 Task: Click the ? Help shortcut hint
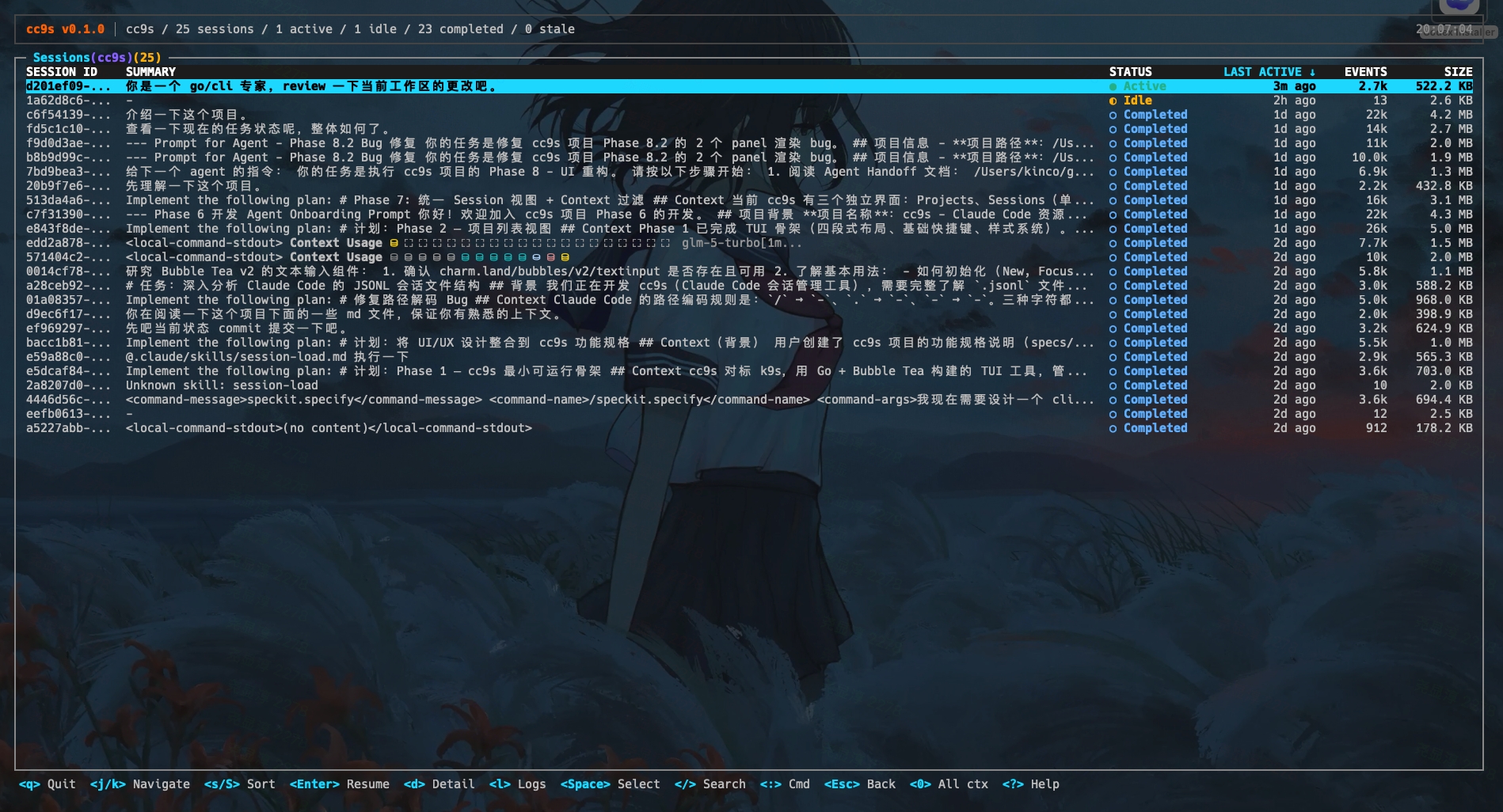[1031, 784]
